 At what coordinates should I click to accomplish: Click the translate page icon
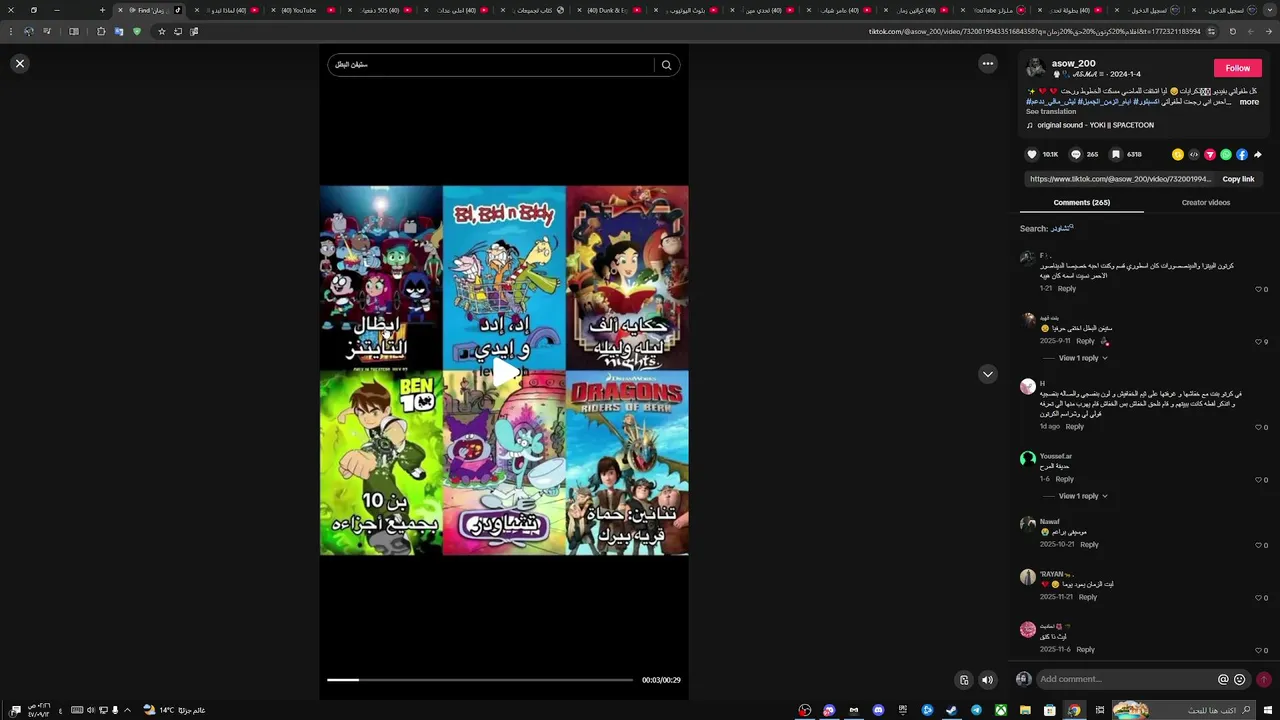[119, 31]
